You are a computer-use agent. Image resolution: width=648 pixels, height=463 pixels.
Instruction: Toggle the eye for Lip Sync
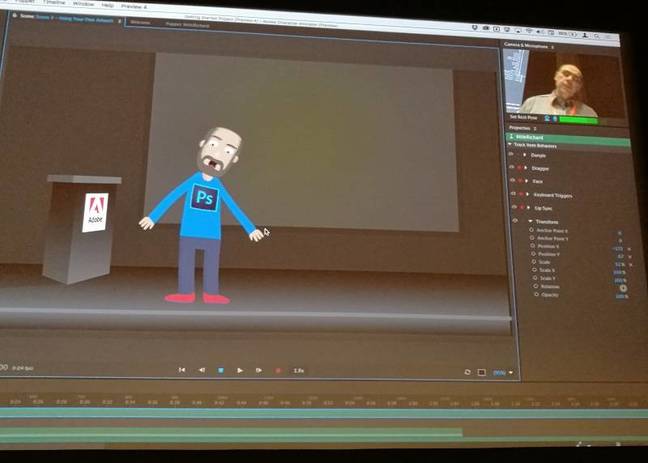pos(515,207)
